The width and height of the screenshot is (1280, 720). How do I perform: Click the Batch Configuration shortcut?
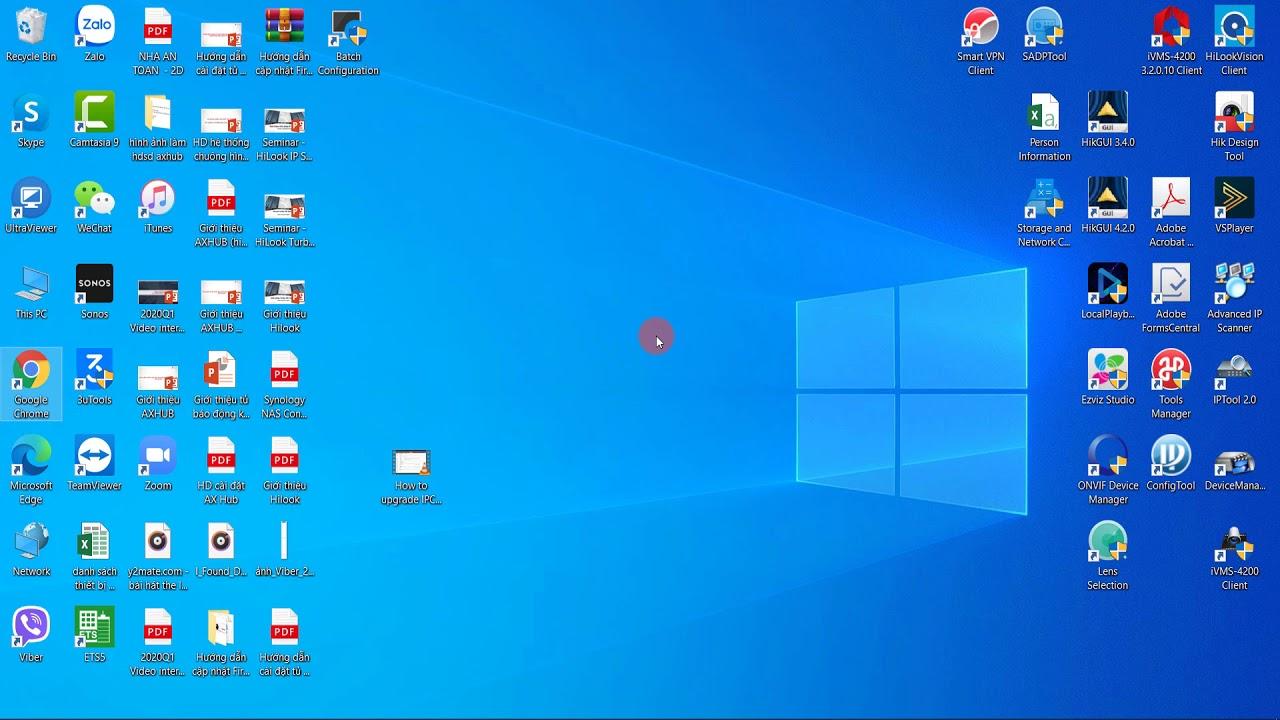click(x=348, y=42)
